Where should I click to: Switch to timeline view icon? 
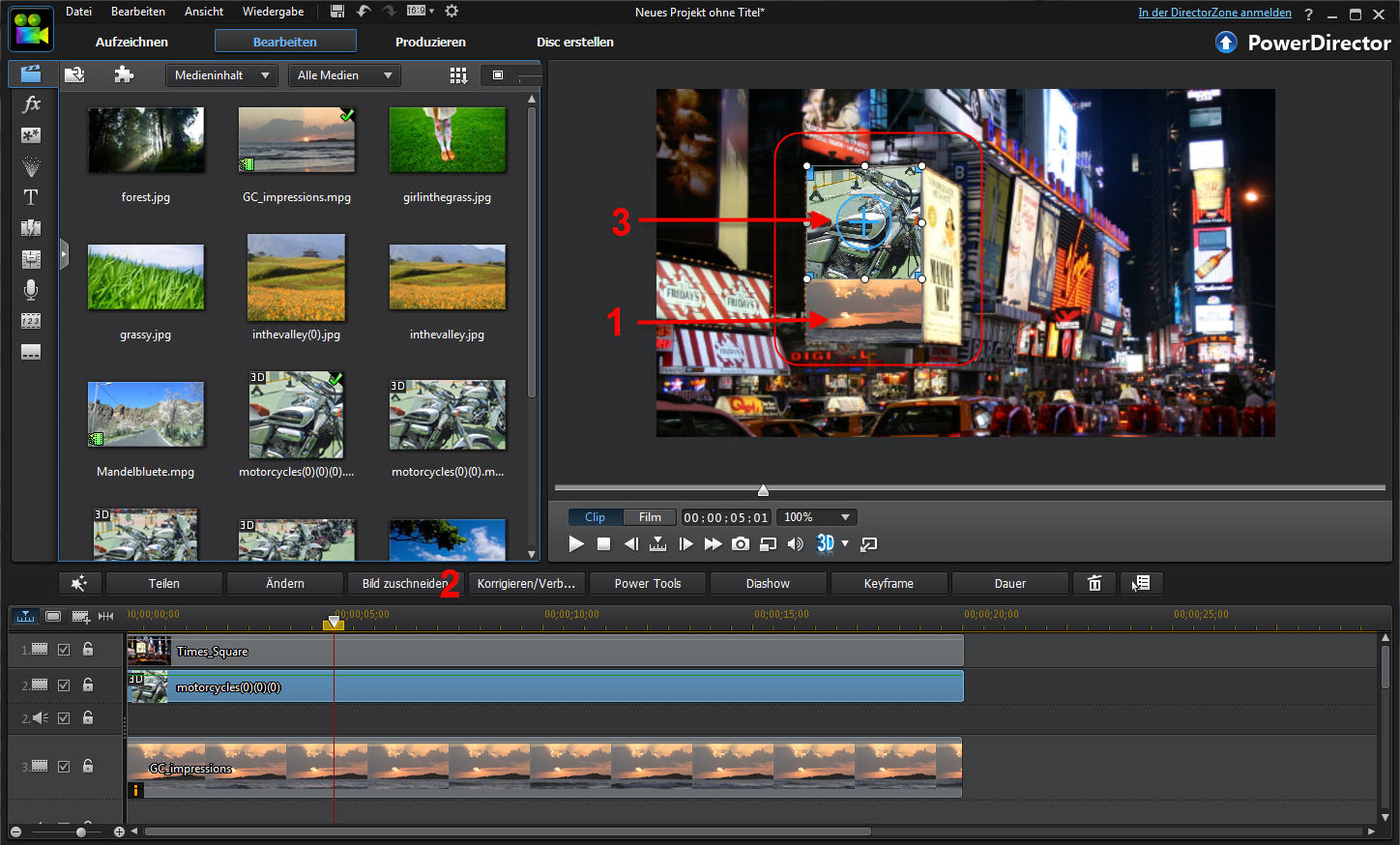[26, 616]
